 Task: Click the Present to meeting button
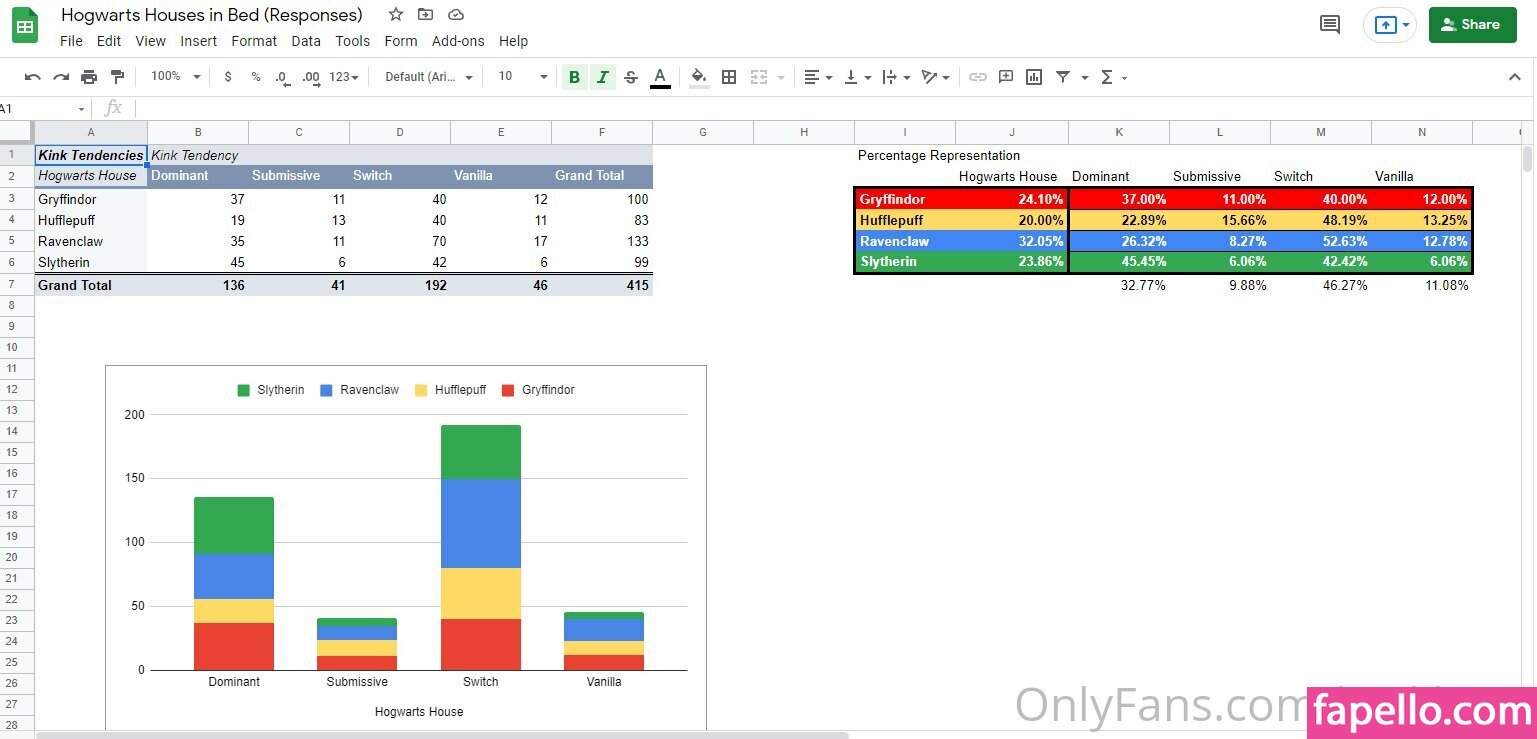click(x=1390, y=25)
